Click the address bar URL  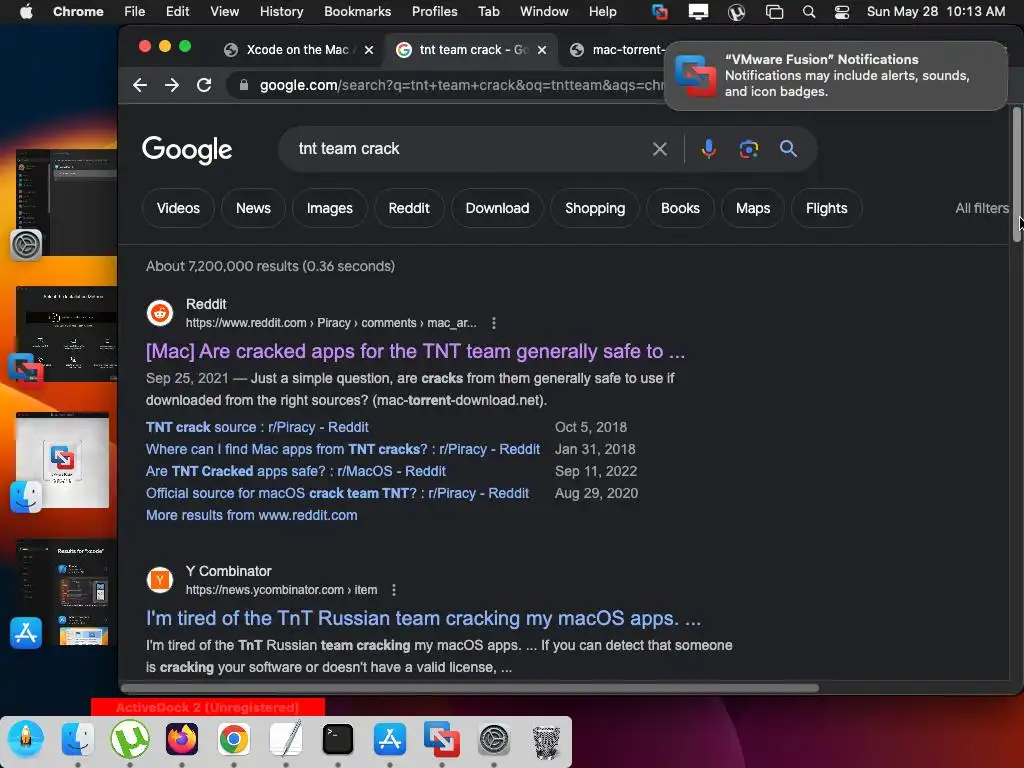click(x=461, y=86)
